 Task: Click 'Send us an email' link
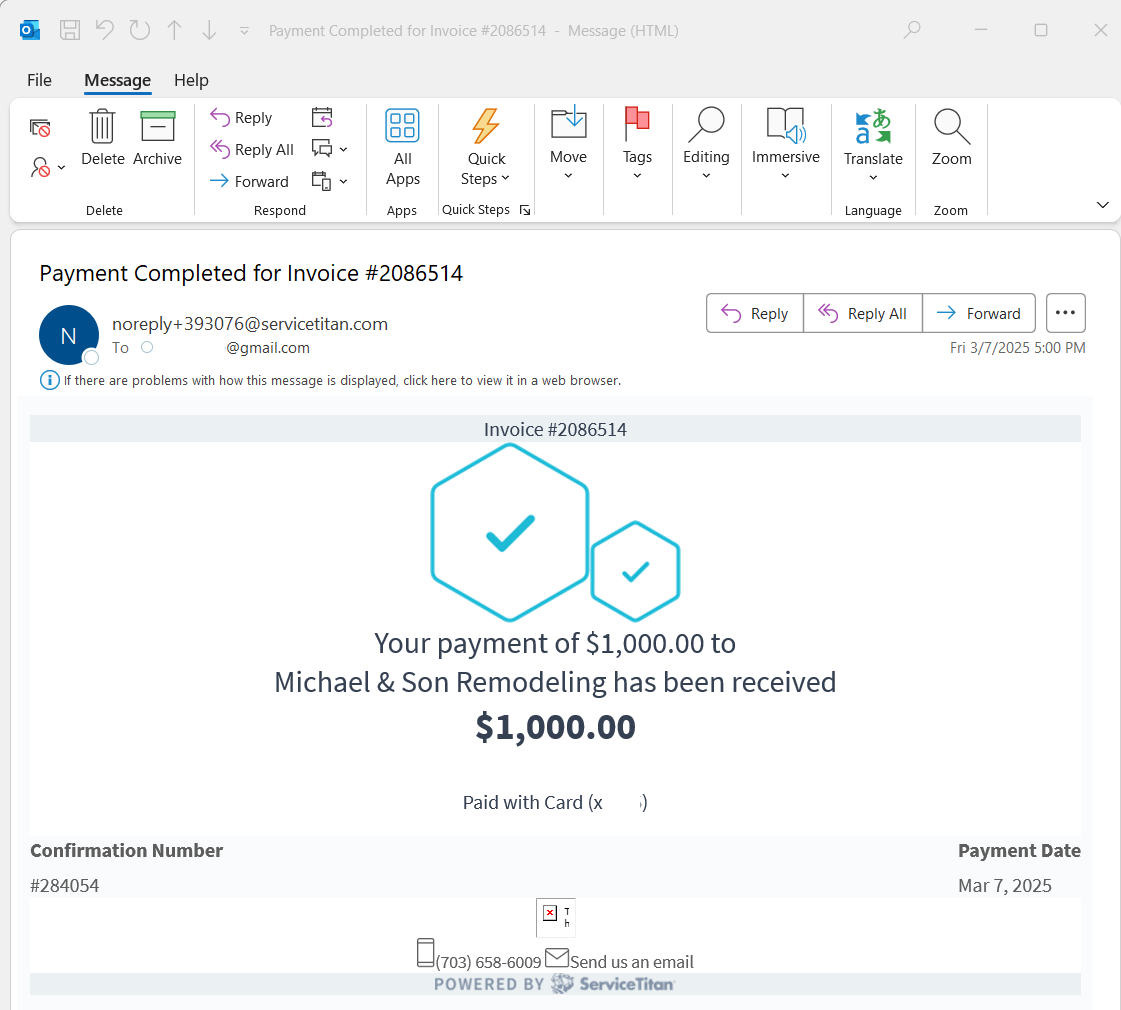(631, 962)
